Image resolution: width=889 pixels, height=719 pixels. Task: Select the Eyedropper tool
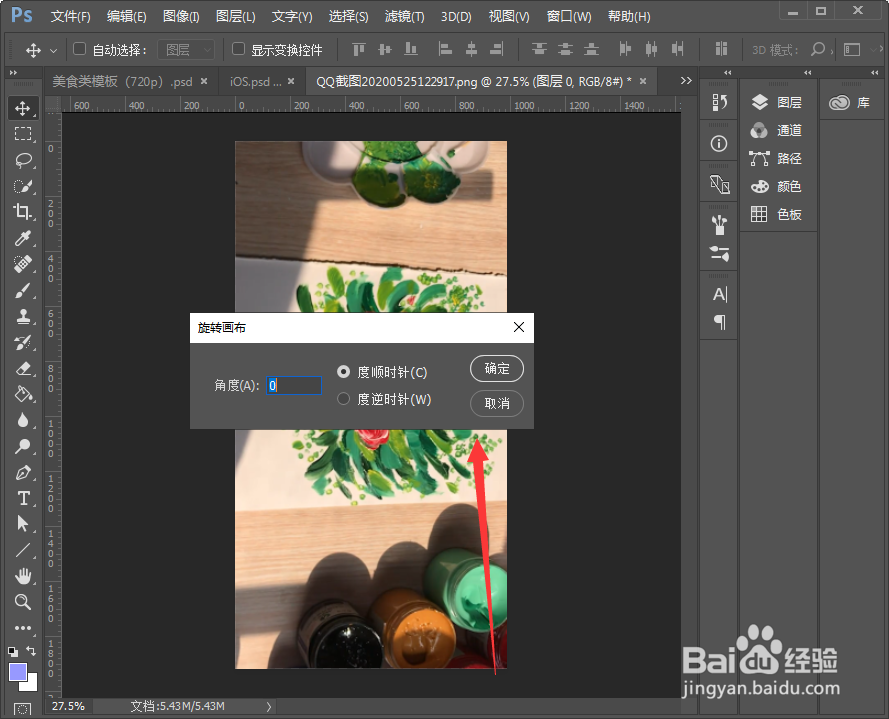pyautogui.click(x=23, y=238)
